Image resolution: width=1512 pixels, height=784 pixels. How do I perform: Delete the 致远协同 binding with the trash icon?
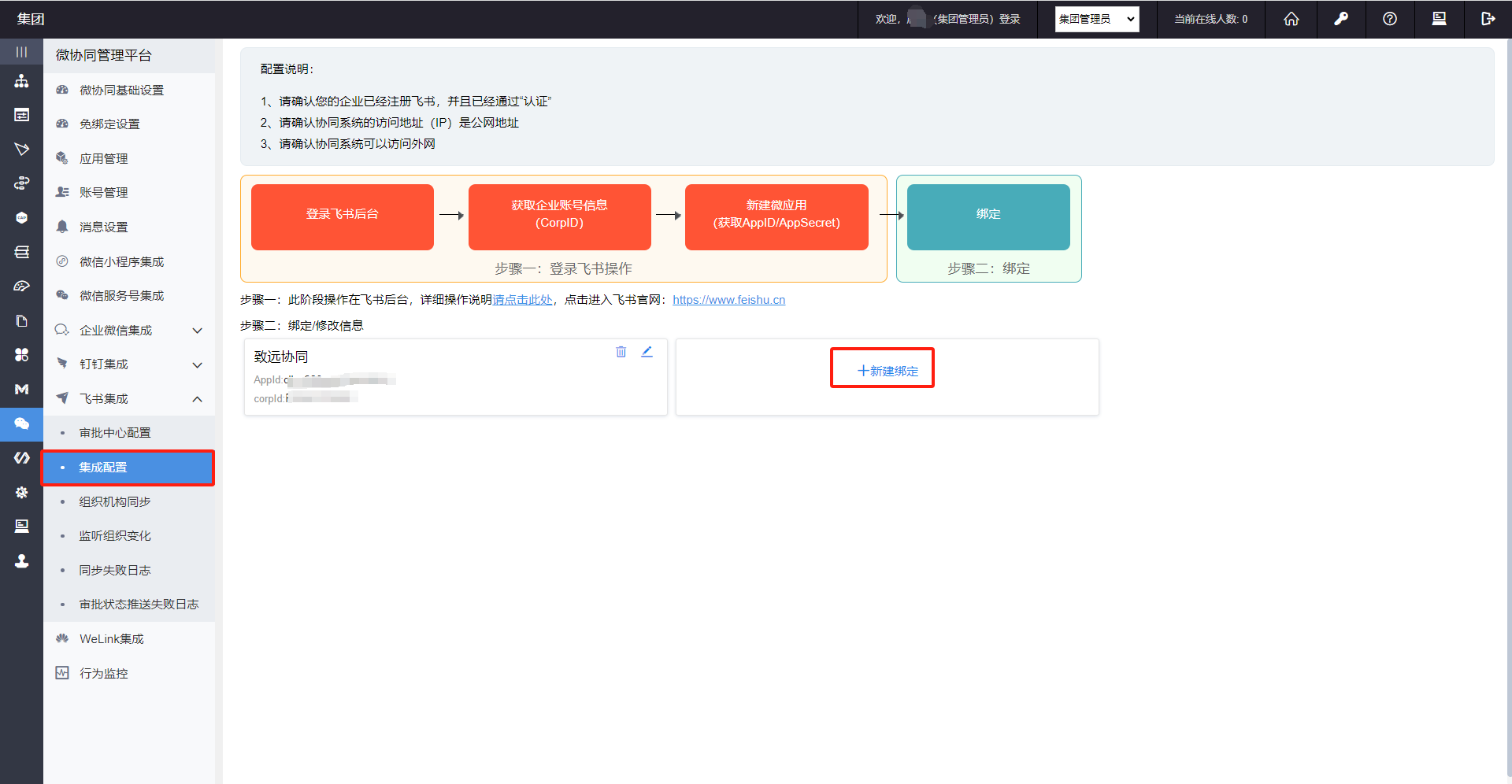tap(621, 352)
